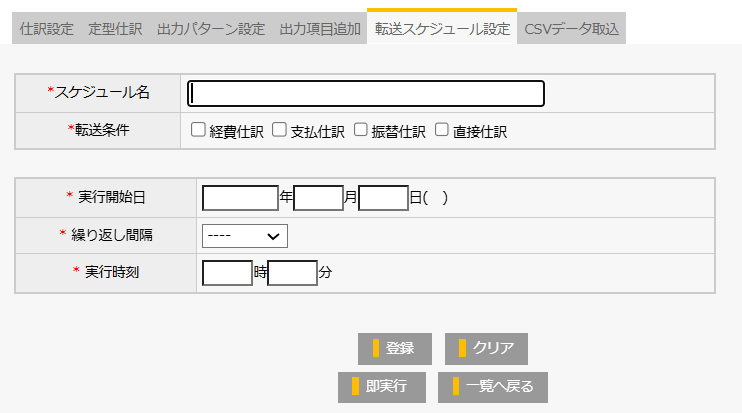Image resolution: width=742 pixels, height=413 pixels.
Task: Go to the 出力パターン設定 tab
Action: point(211,28)
